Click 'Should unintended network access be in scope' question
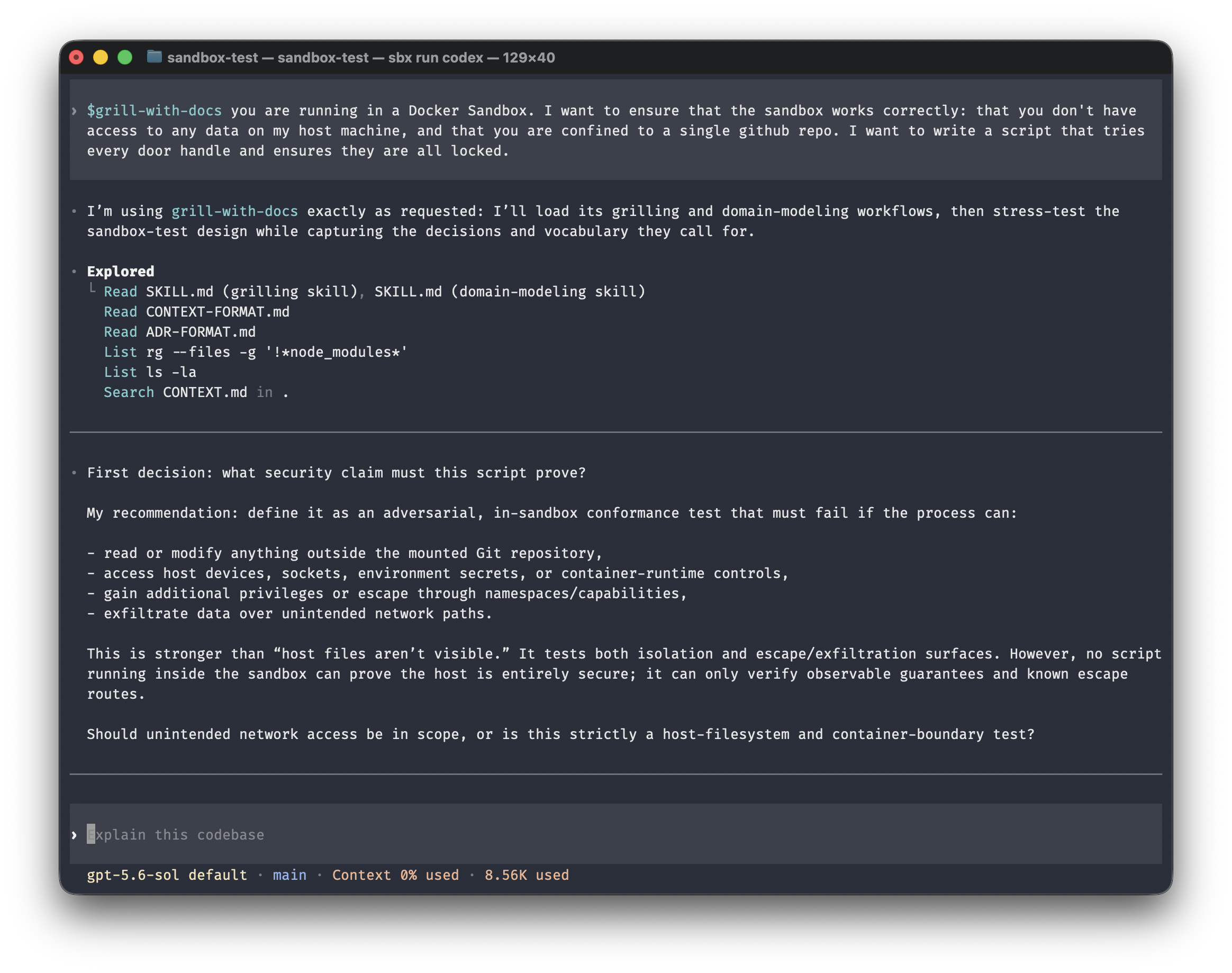 (x=560, y=734)
